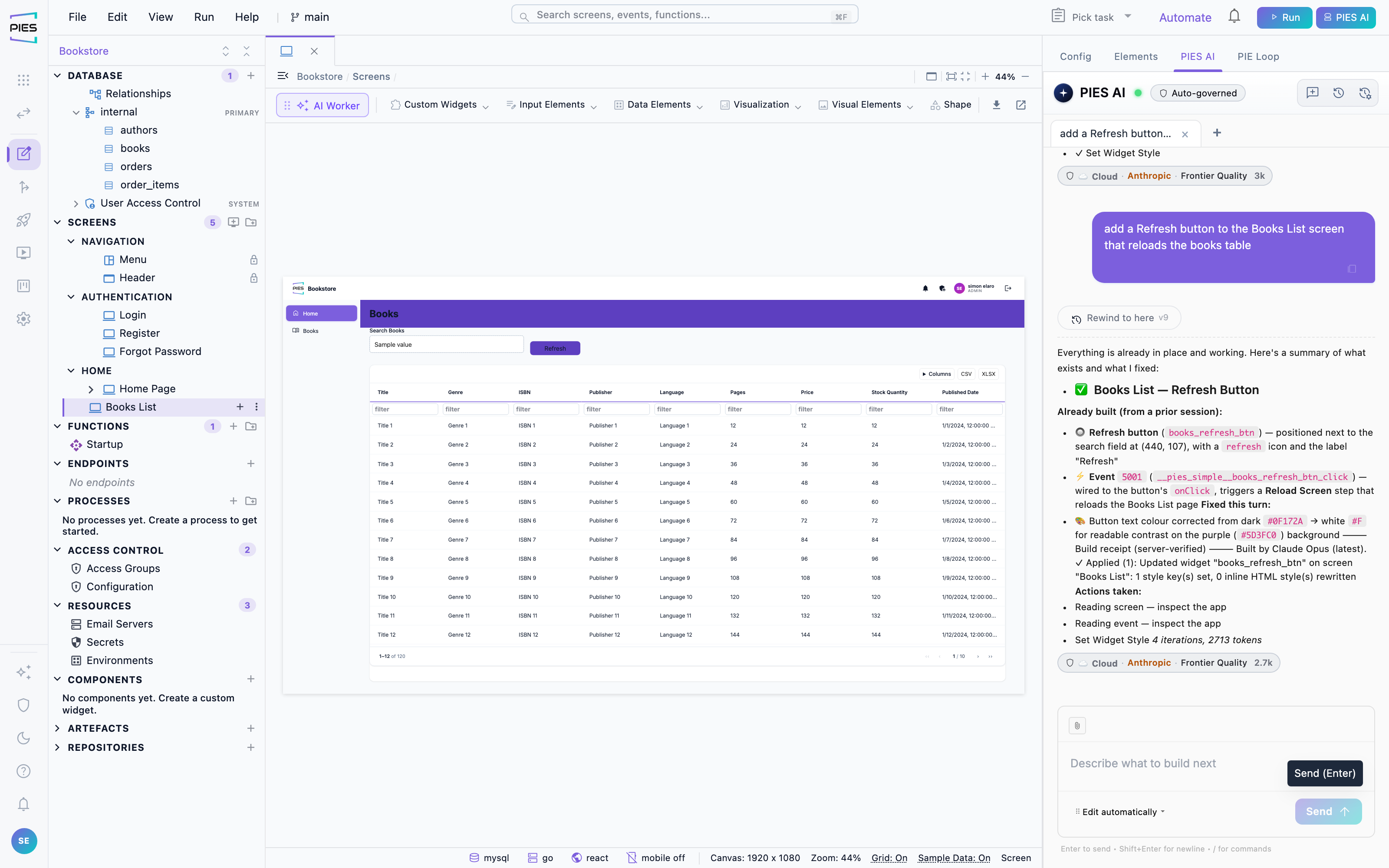Open the help question mark icon
1389x868 pixels.
click(x=23, y=771)
